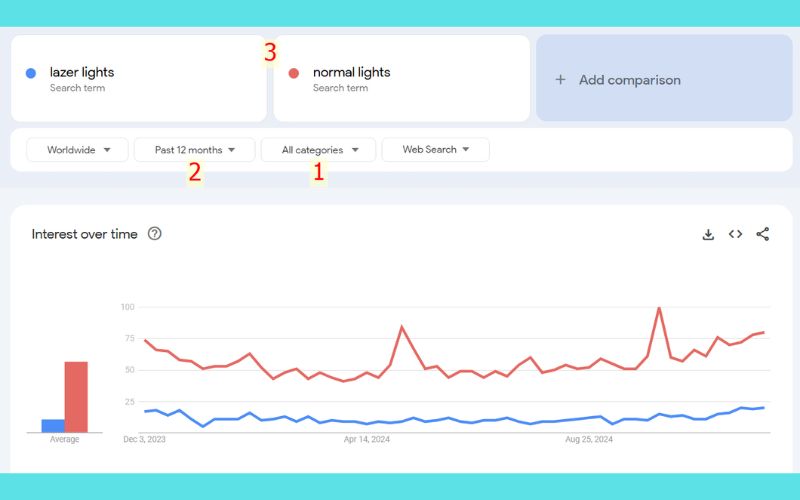Click the highest peak of the red line
The image size is (800, 500).
659,308
